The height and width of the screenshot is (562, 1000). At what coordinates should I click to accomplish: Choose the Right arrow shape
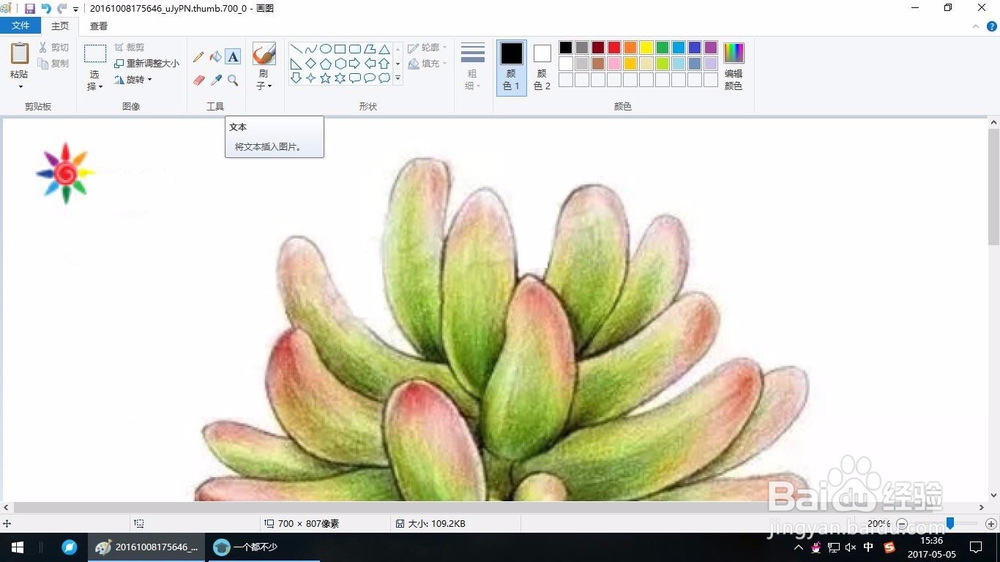tap(355, 64)
